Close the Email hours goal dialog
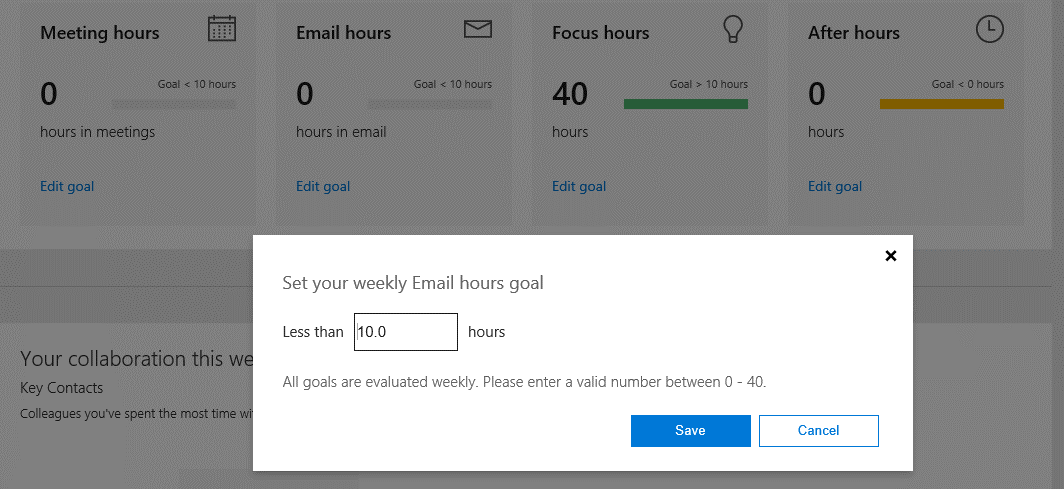This screenshot has width=1064, height=489. [x=891, y=256]
